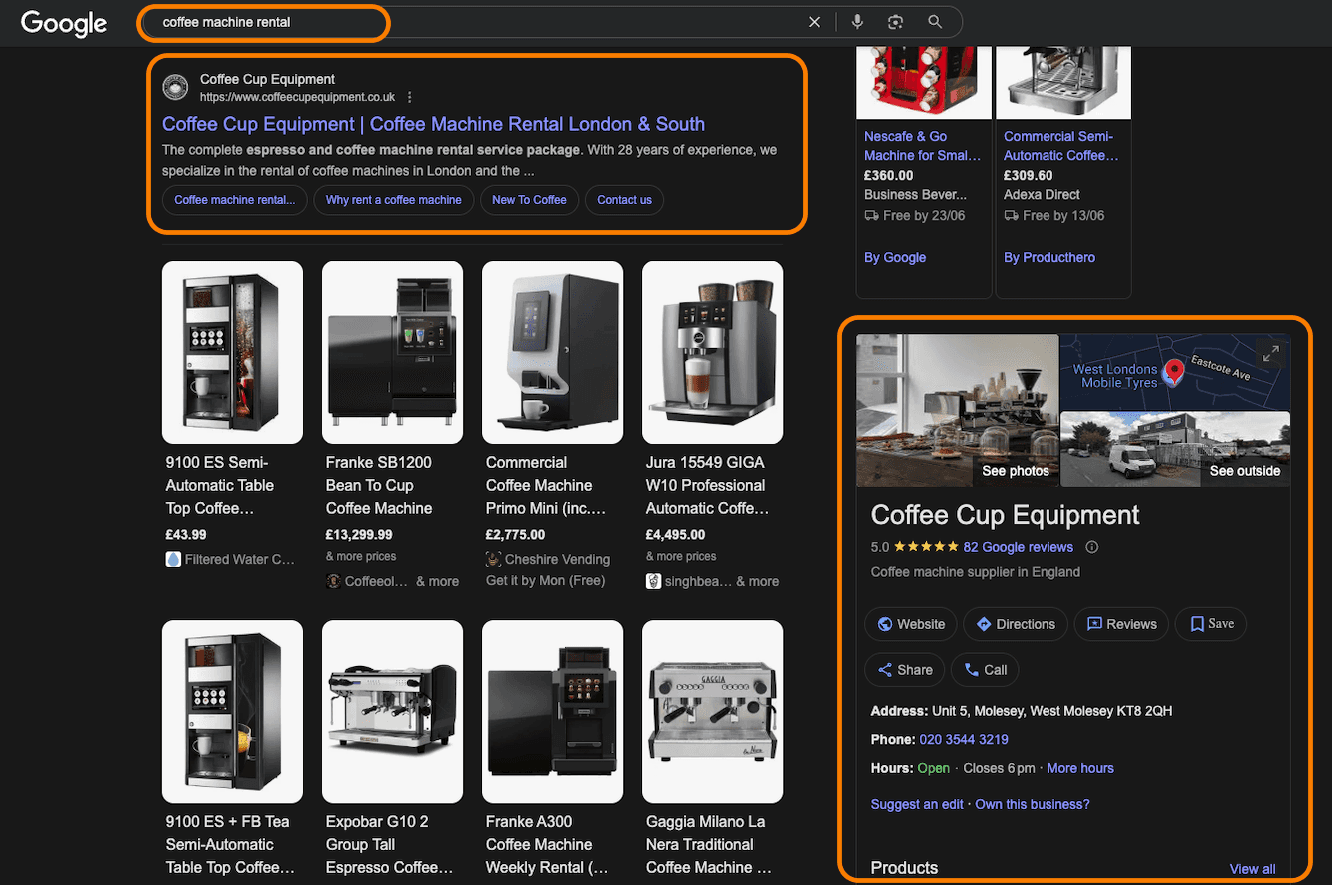This screenshot has width=1332, height=885.
Task: Click '& more prices' under Jura GIGA W10
Action: [x=681, y=556]
